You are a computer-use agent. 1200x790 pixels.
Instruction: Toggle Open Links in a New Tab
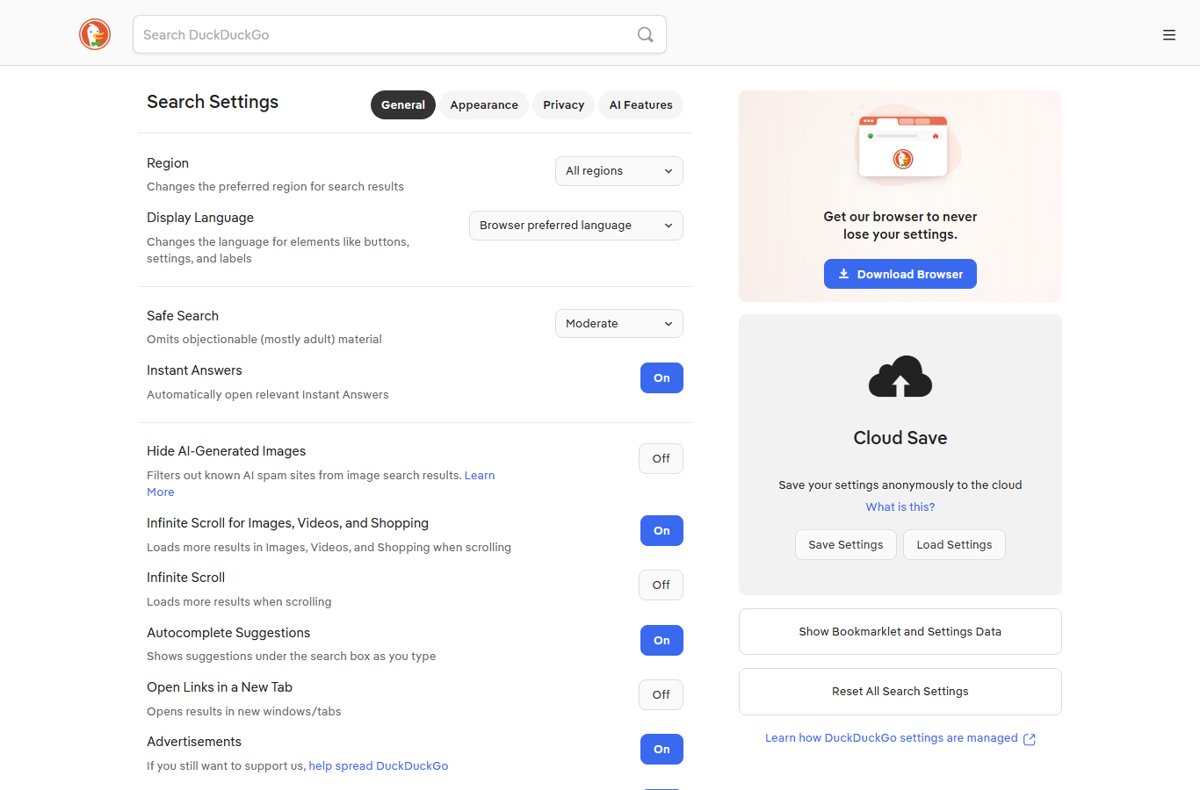click(x=661, y=695)
